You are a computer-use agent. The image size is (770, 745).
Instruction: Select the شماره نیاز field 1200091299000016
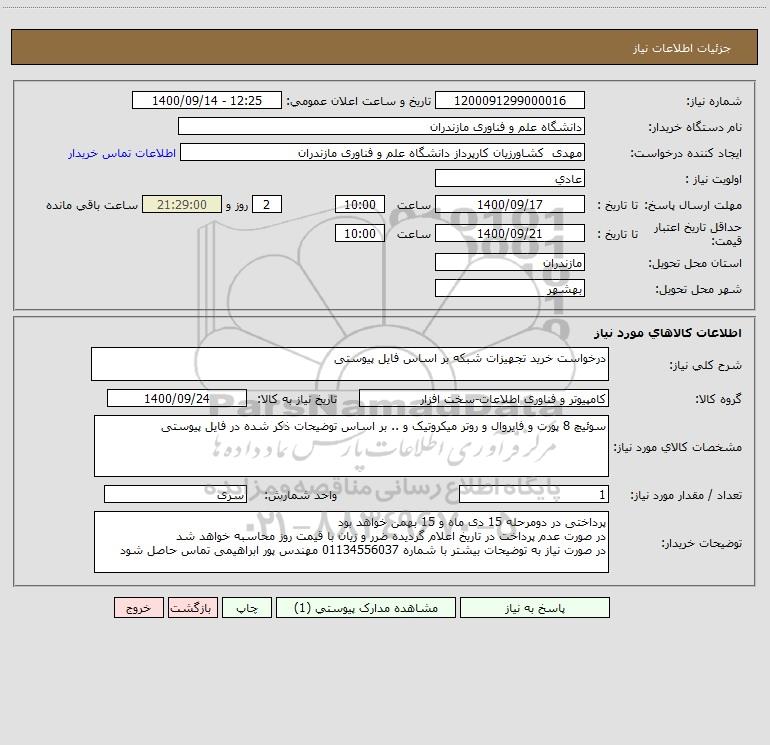pyautogui.click(x=510, y=100)
